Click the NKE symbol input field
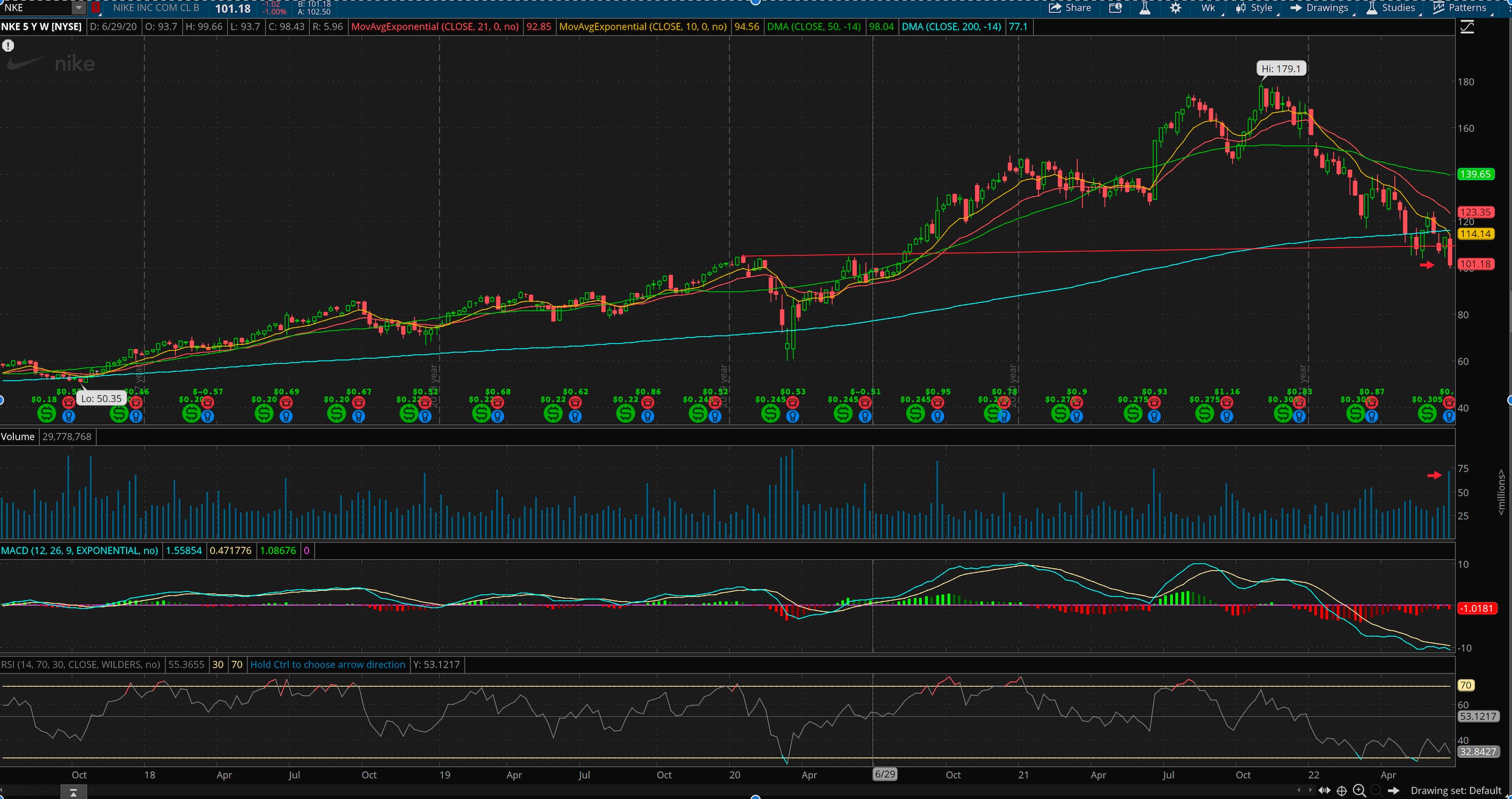Viewport: 1512px width, 799px height. (35, 8)
